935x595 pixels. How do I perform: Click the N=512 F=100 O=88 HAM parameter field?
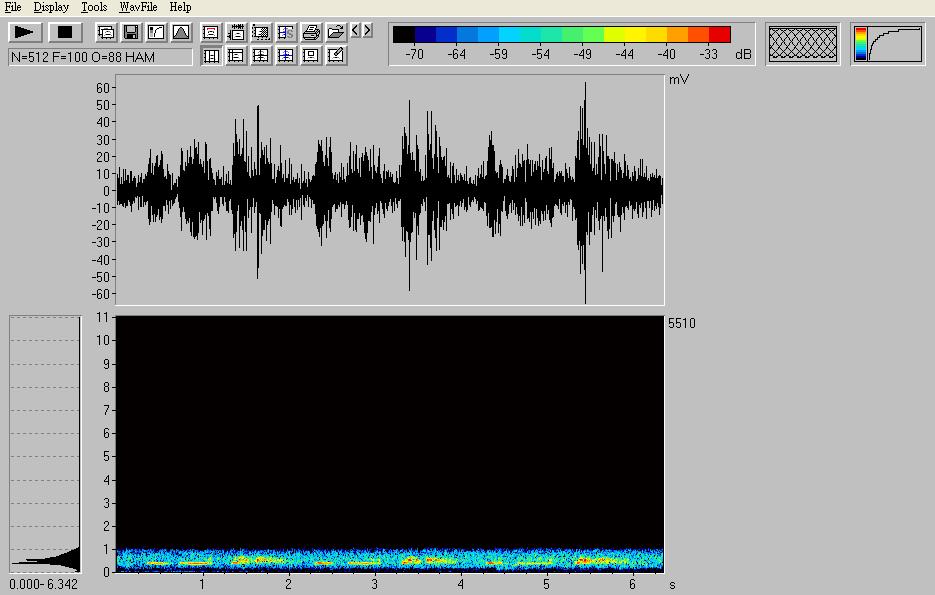(x=100, y=57)
